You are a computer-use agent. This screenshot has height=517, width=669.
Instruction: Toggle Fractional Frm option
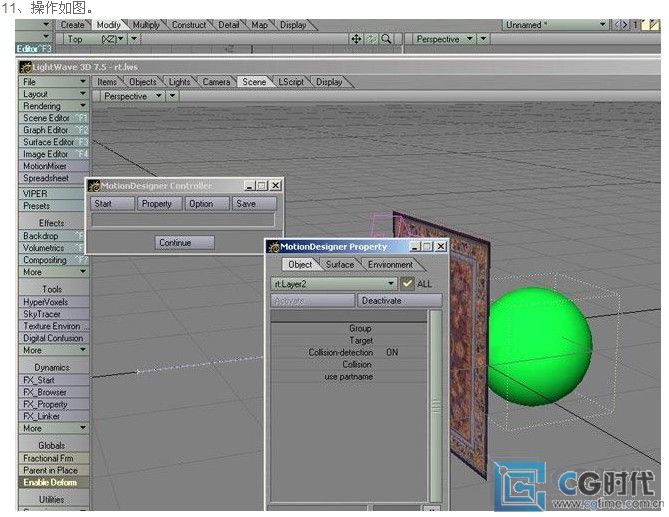point(54,458)
